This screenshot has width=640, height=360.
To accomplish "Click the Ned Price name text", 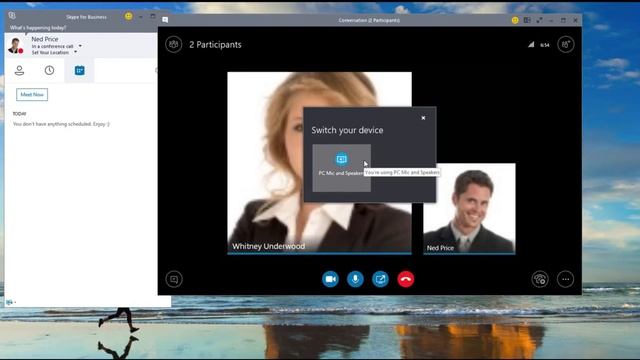I will (45, 39).
